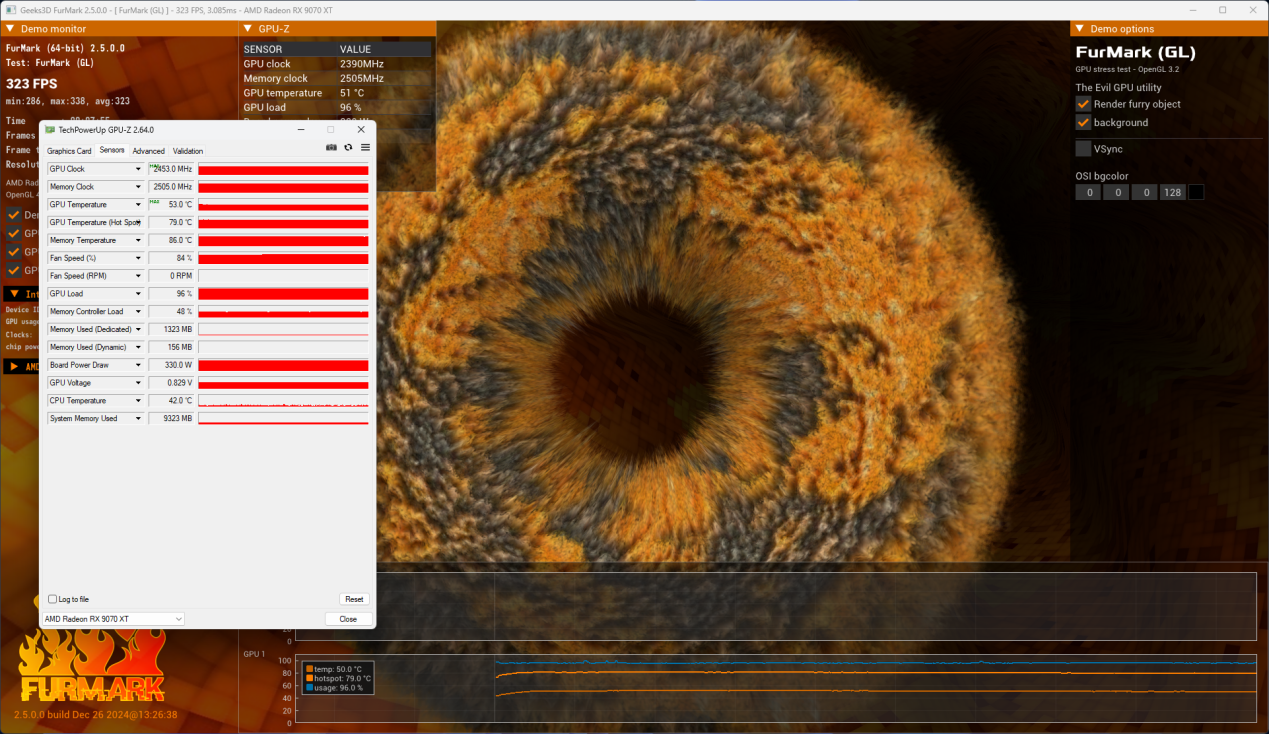Click the black OSI bgcolor swatch

tap(1196, 192)
